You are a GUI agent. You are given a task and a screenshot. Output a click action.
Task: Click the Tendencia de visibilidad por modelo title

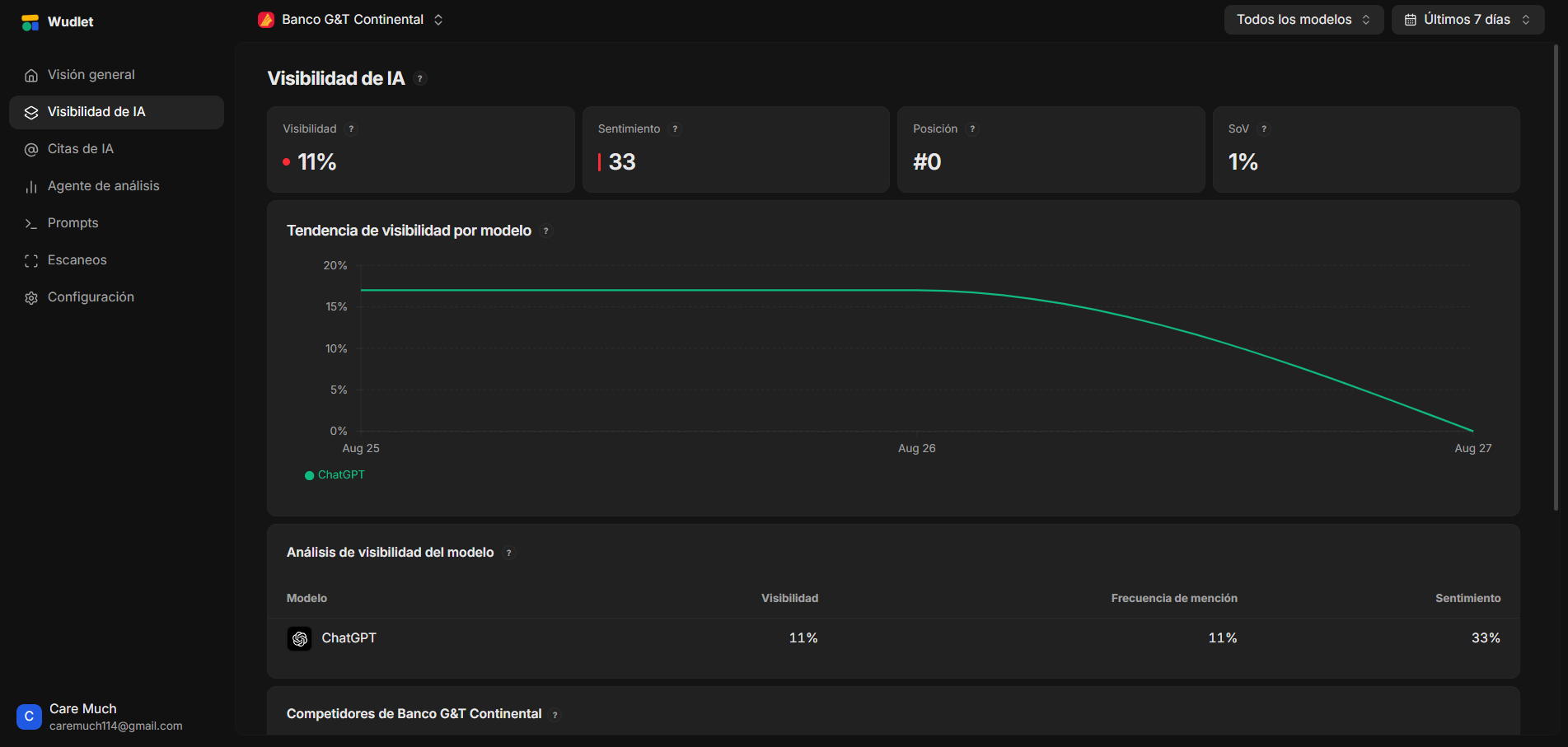[x=409, y=231]
